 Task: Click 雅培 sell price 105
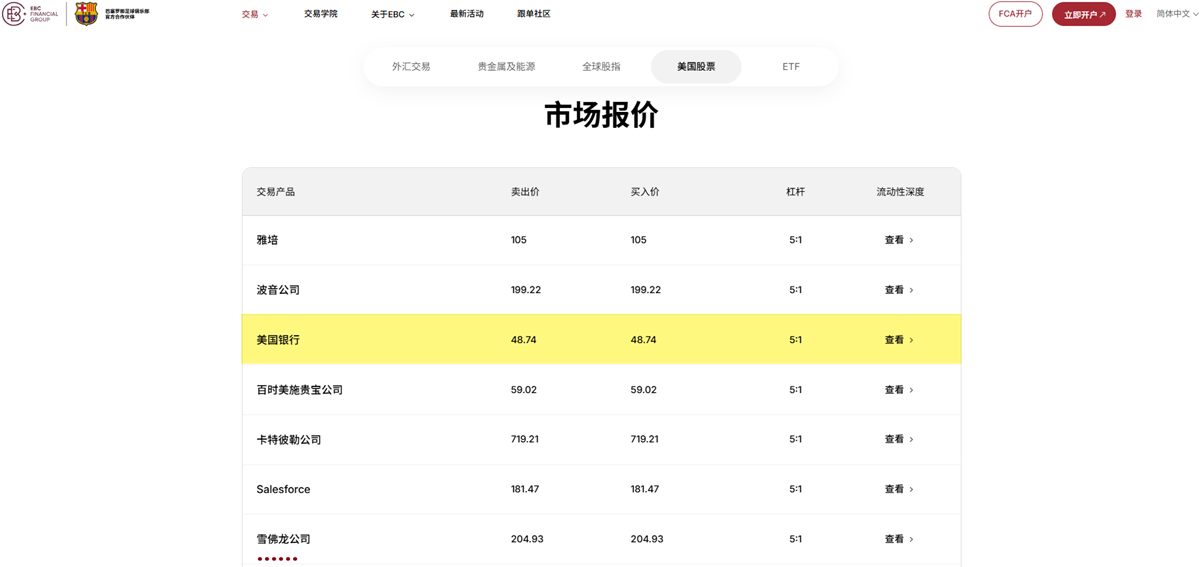[518, 240]
